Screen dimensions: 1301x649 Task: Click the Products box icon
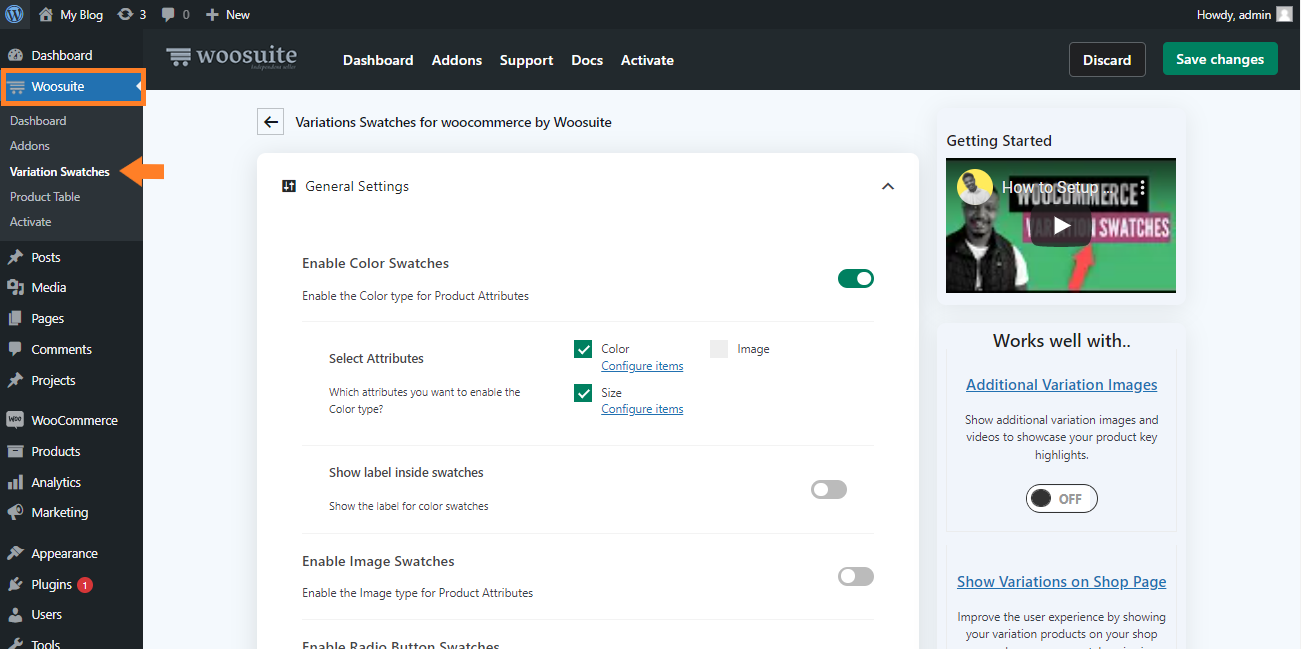tap(15, 451)
